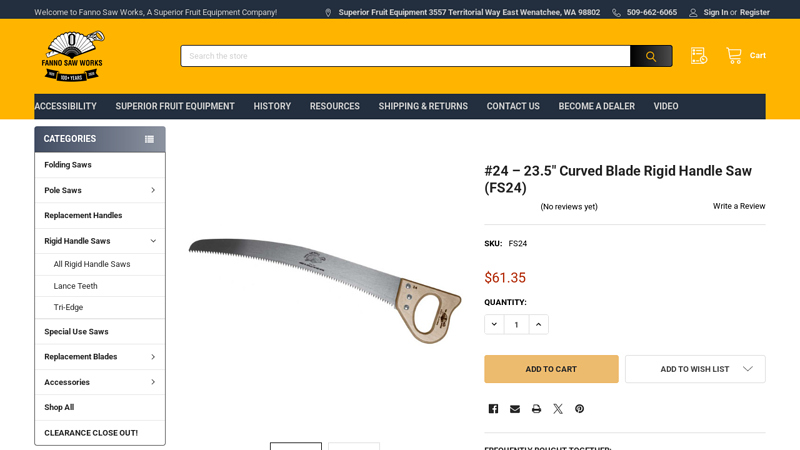Share product via email icon
This screenshot has height=450, width=800.
(x=515, y=409)
